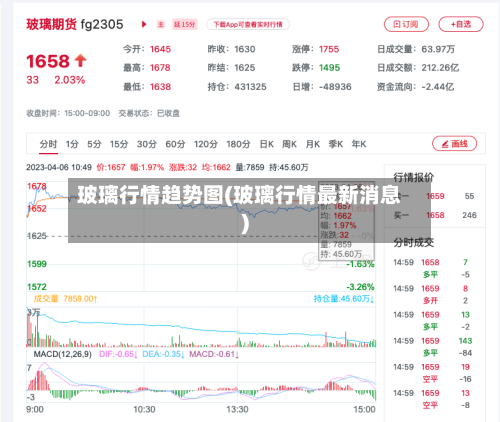Click the red play arrow next to fg2305
This screenshot has height=422, width=500.
coord(144,24)
